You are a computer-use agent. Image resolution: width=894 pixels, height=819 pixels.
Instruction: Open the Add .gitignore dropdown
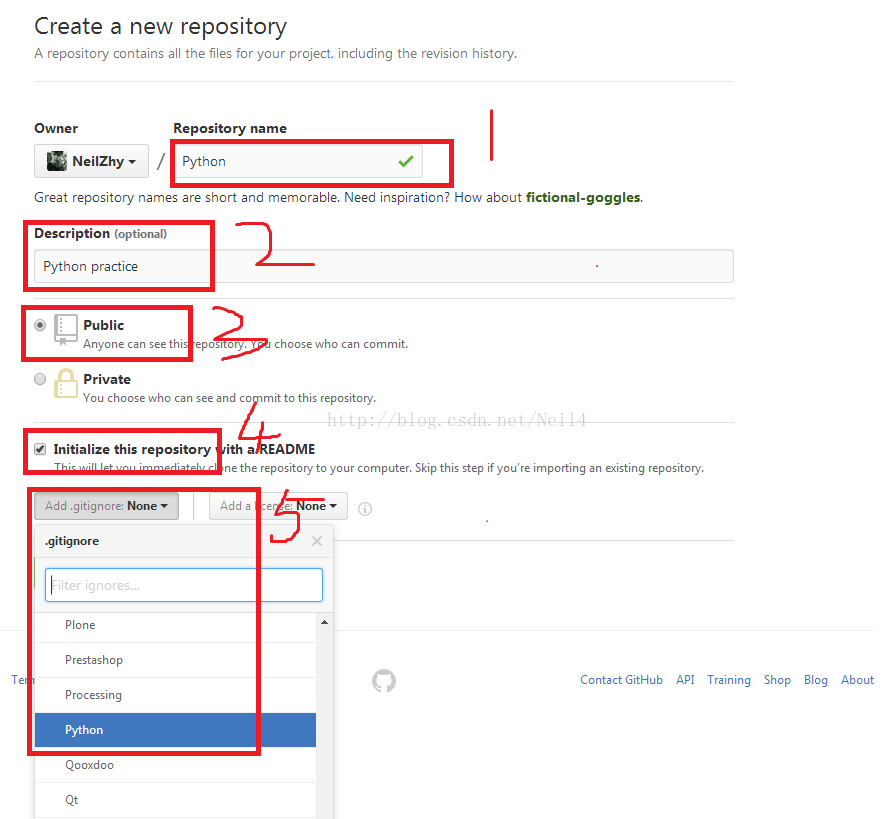pos(106,506)
